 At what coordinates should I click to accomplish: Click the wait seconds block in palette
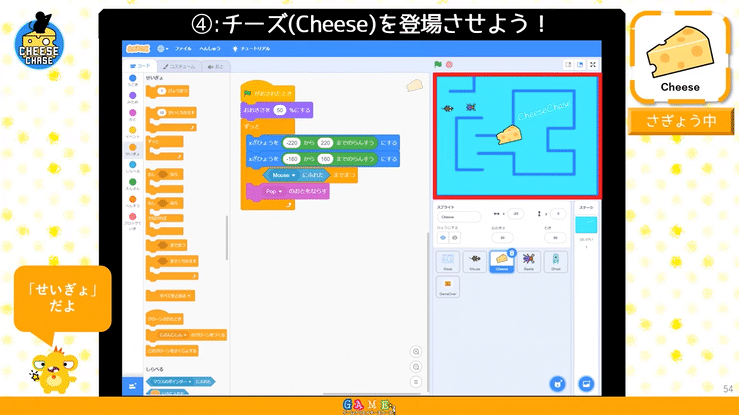pos(167,91)
